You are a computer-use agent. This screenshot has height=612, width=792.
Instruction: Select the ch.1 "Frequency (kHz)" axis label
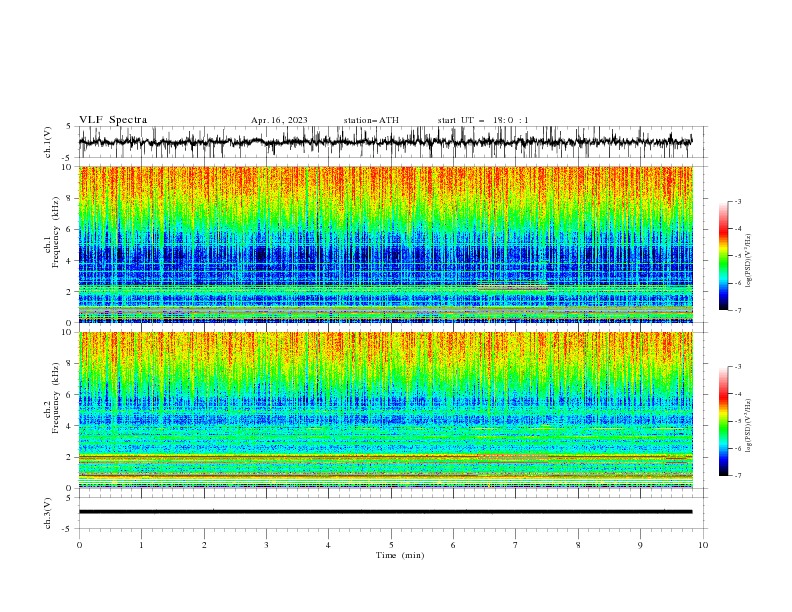point(56,233)
